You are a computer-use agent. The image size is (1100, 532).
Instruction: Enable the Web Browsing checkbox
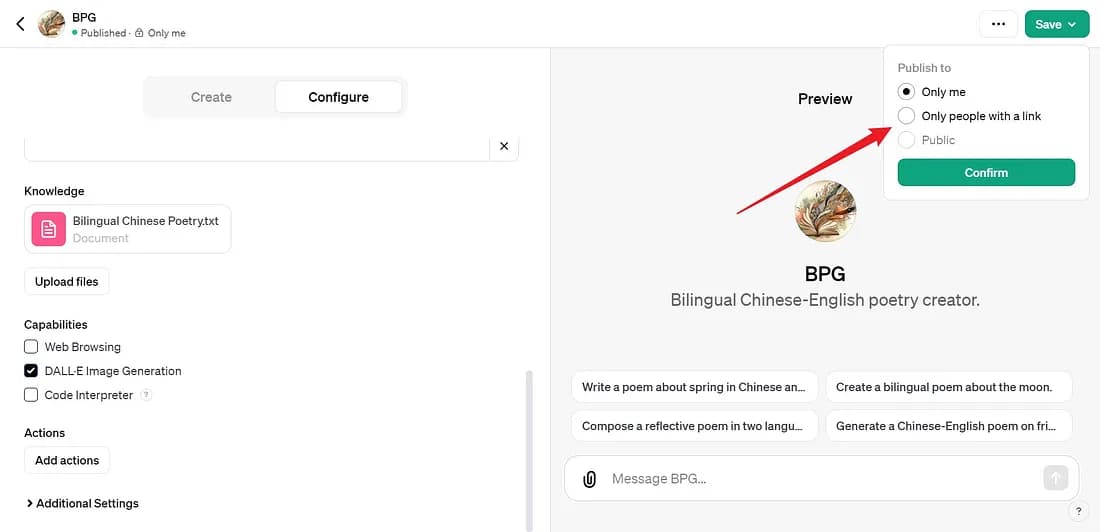click(31, 347)
